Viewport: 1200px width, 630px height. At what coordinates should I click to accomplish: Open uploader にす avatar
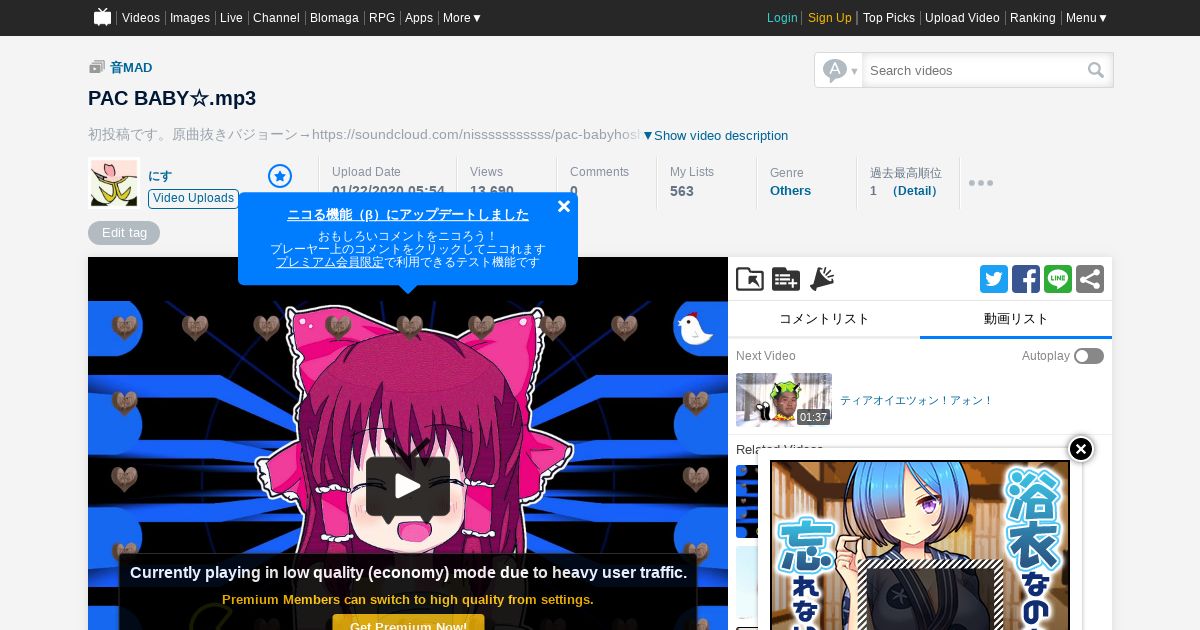pos(113,183)
